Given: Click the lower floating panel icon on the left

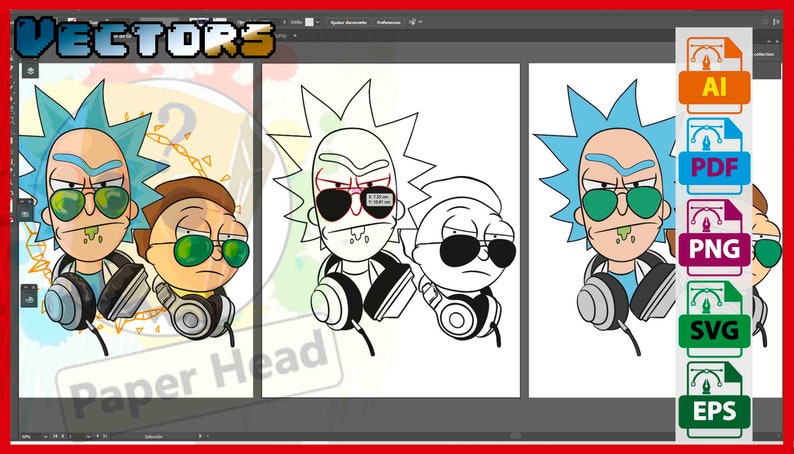Looking at the screenshot, I should [28, 299].
